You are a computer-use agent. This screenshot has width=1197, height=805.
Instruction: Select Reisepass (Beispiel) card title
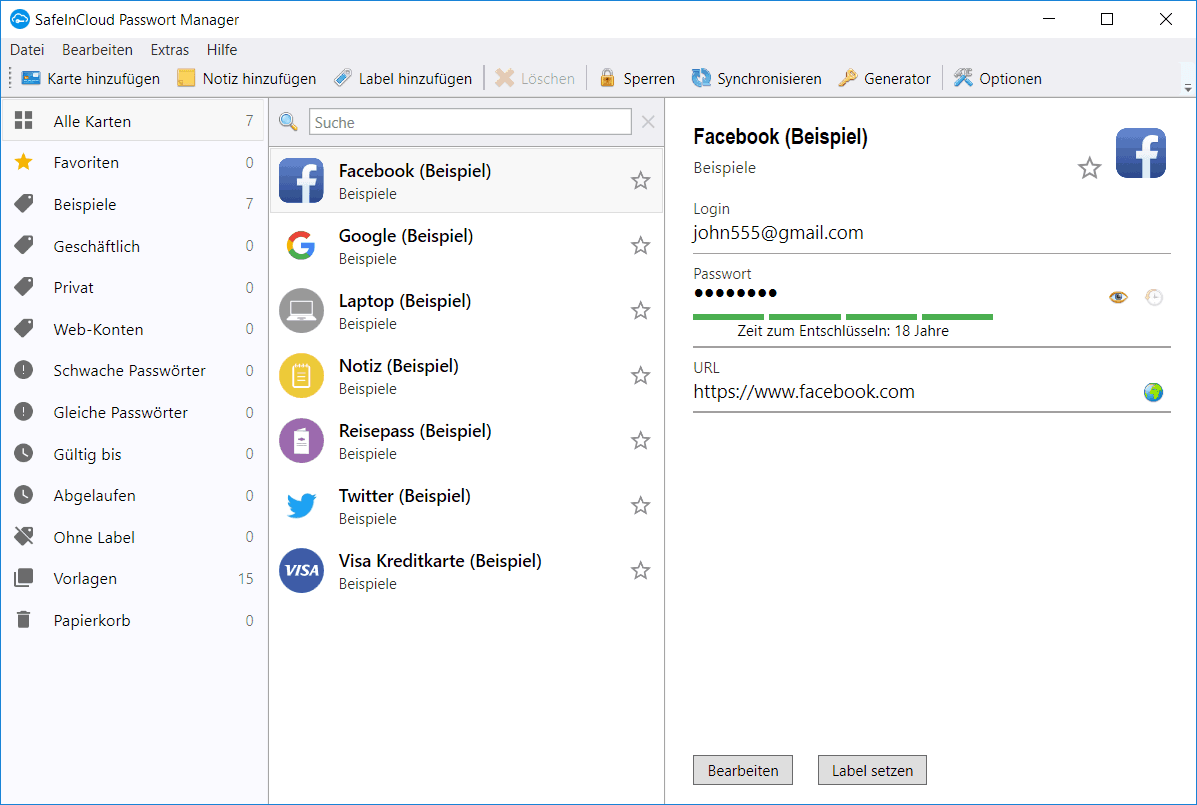click(415, 431)
